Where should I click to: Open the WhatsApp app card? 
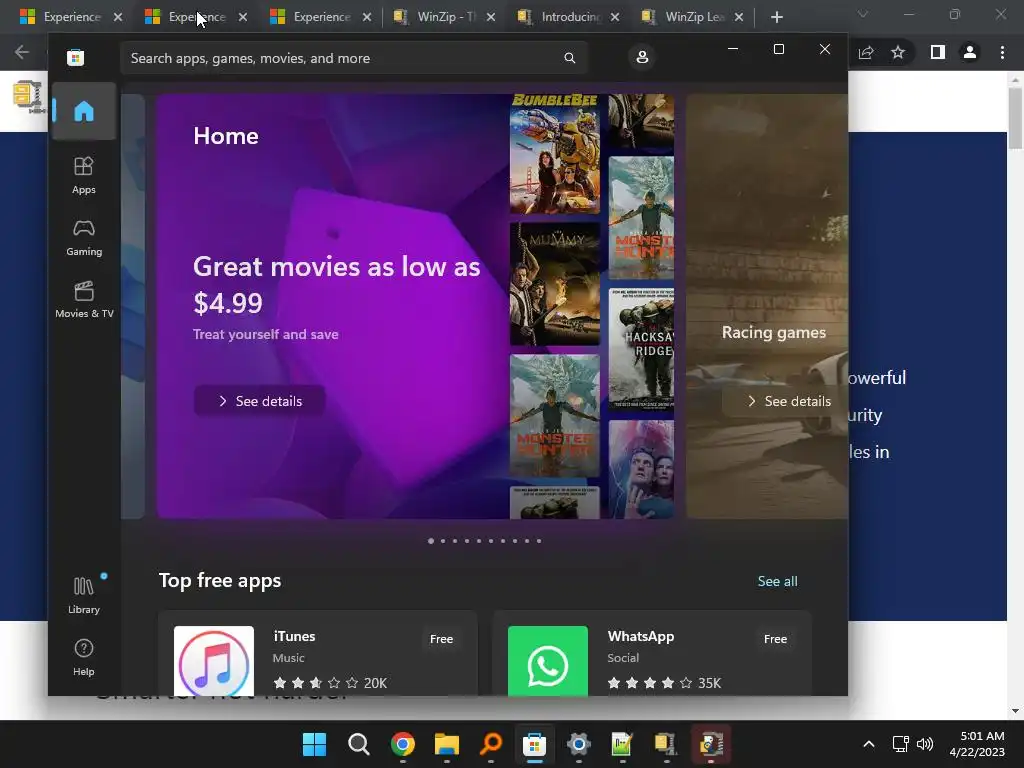(x=652, y=654)
